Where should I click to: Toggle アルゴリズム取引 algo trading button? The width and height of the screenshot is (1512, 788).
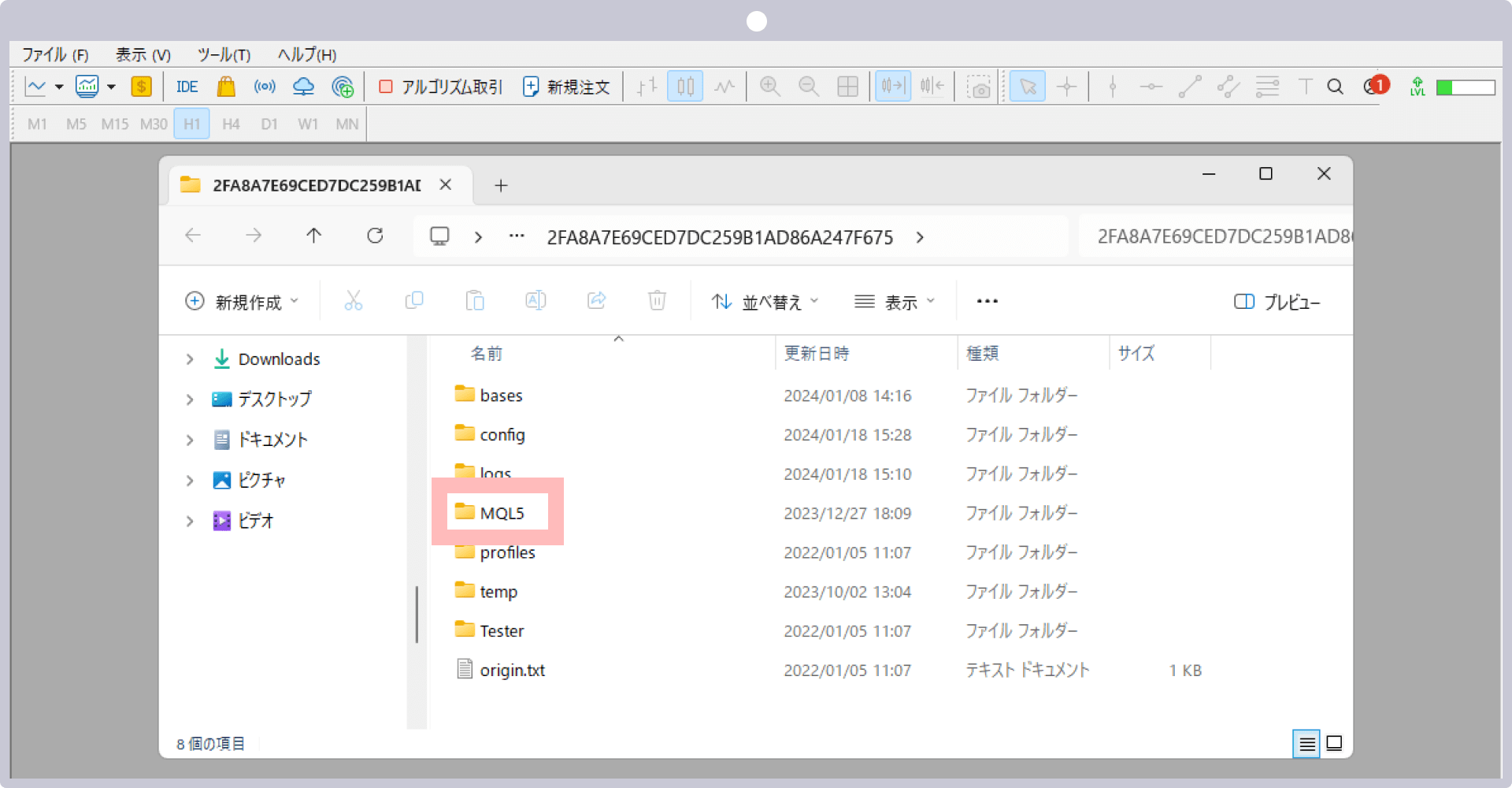(x=440, y=87)
